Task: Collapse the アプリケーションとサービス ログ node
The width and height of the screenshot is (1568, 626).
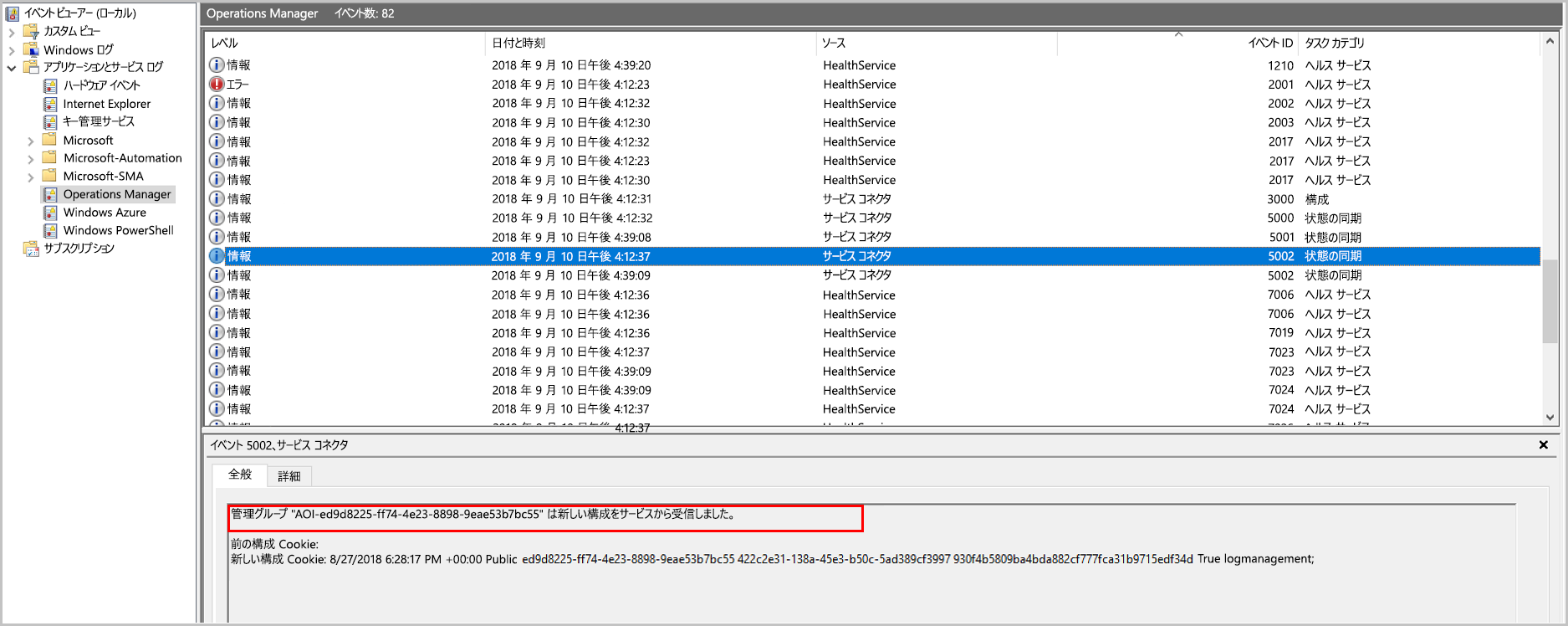Action: point(12,68)
